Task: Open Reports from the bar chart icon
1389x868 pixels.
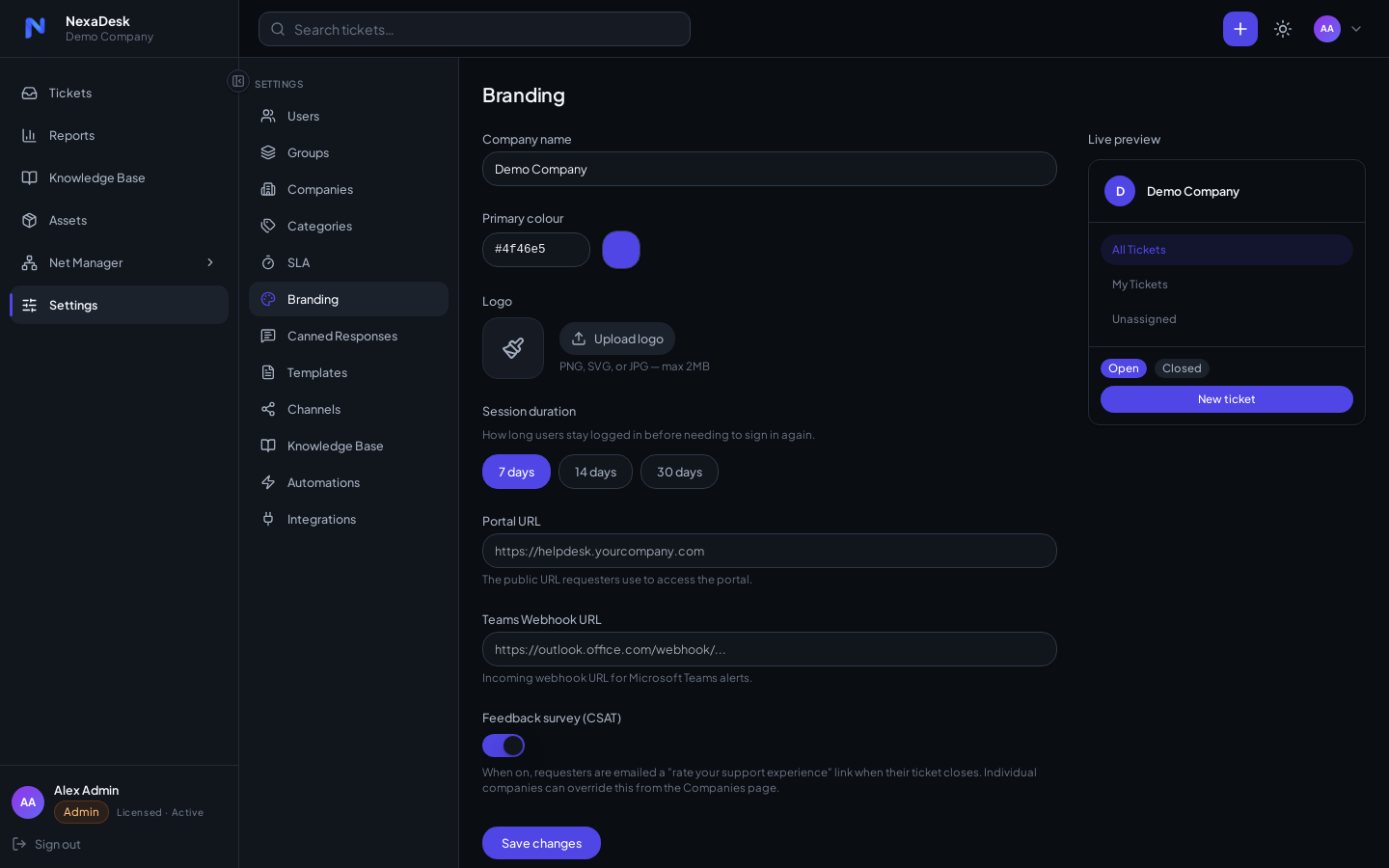Action: click(30, 135)
